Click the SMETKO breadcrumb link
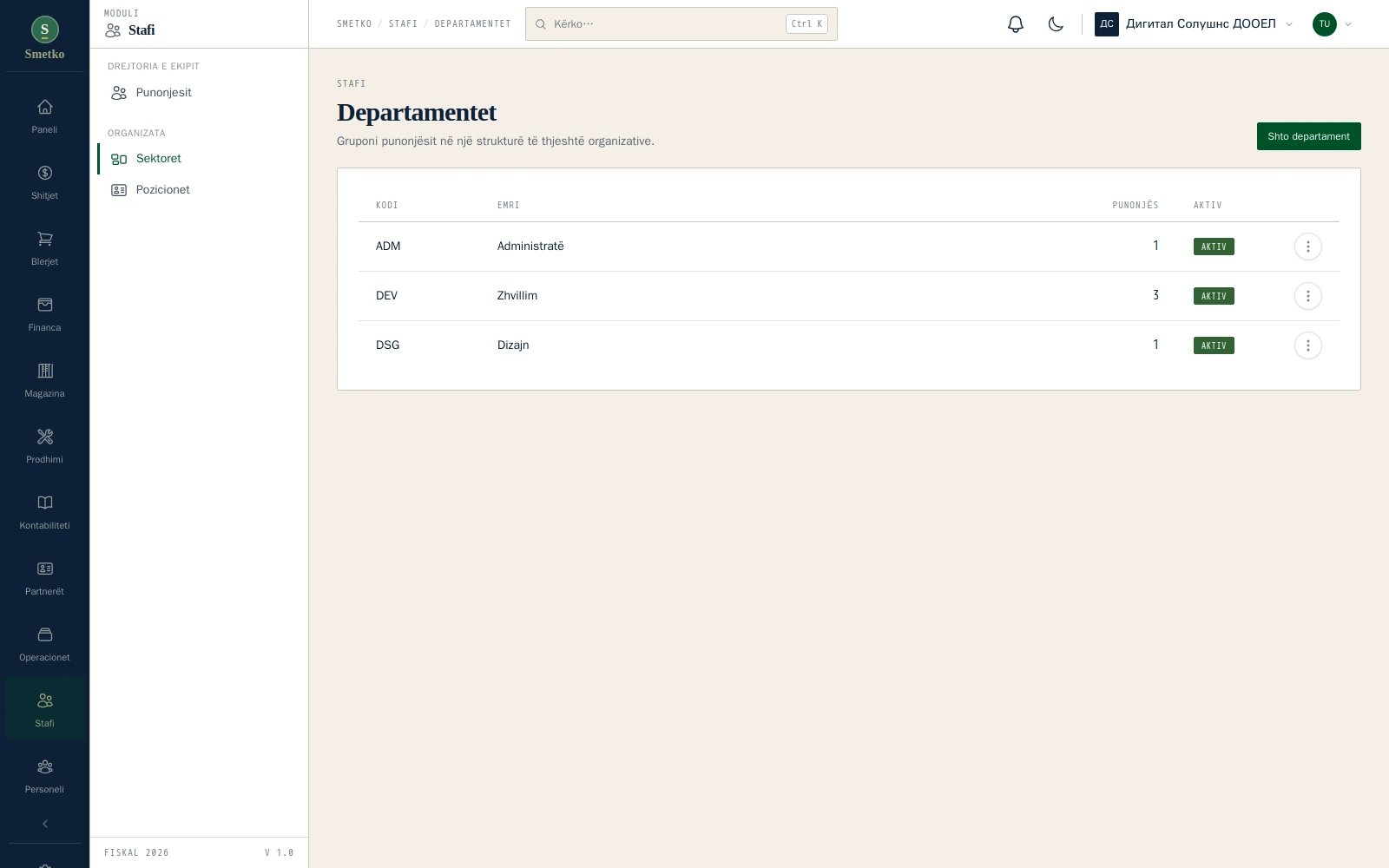 354,24
